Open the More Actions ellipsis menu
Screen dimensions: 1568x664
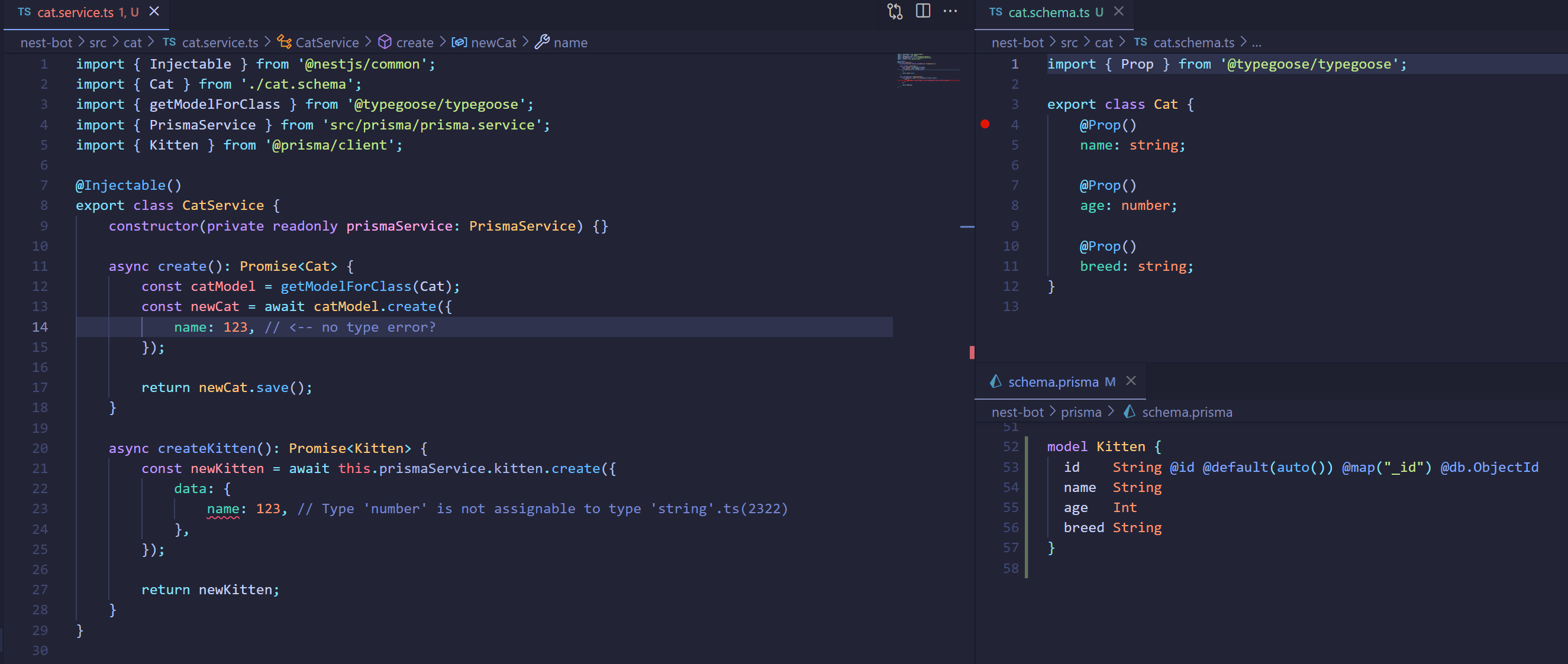tap(950, 11)
